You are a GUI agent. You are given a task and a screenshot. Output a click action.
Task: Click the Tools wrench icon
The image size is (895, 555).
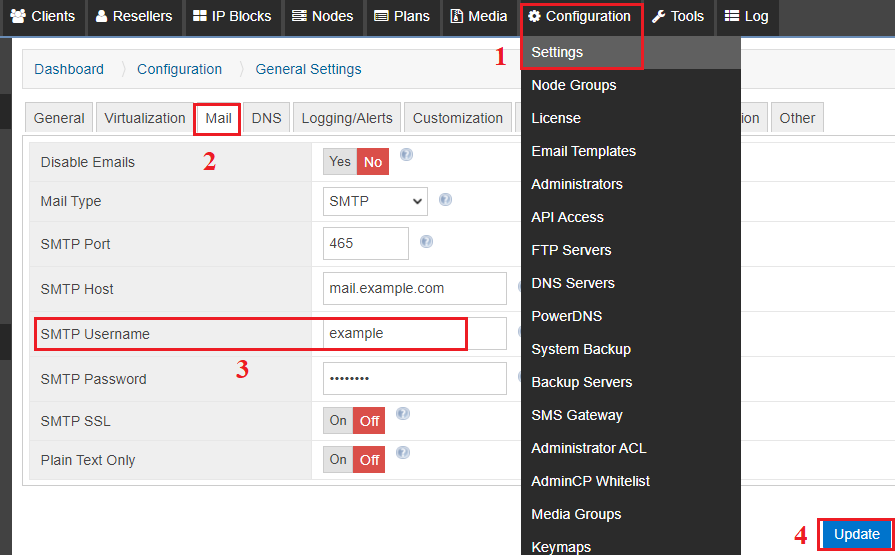[x=659, y=16]
